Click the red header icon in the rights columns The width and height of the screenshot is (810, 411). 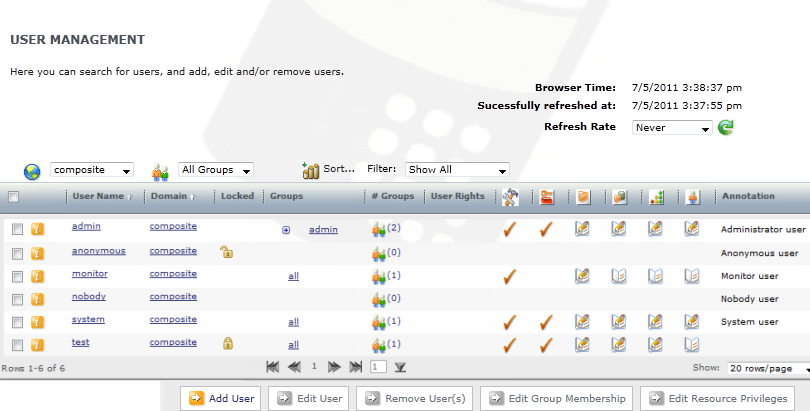[547, 197]
